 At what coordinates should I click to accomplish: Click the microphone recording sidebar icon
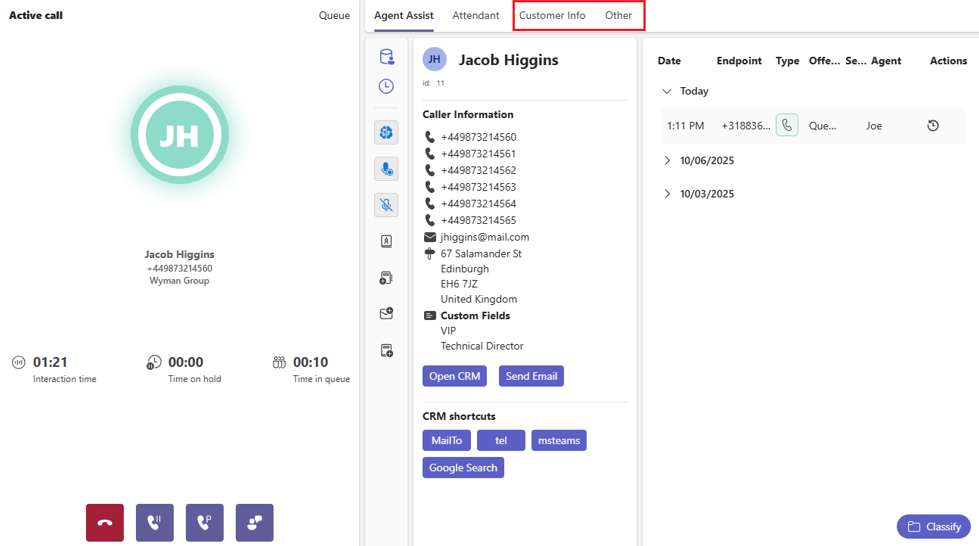(x=386, y=169)
